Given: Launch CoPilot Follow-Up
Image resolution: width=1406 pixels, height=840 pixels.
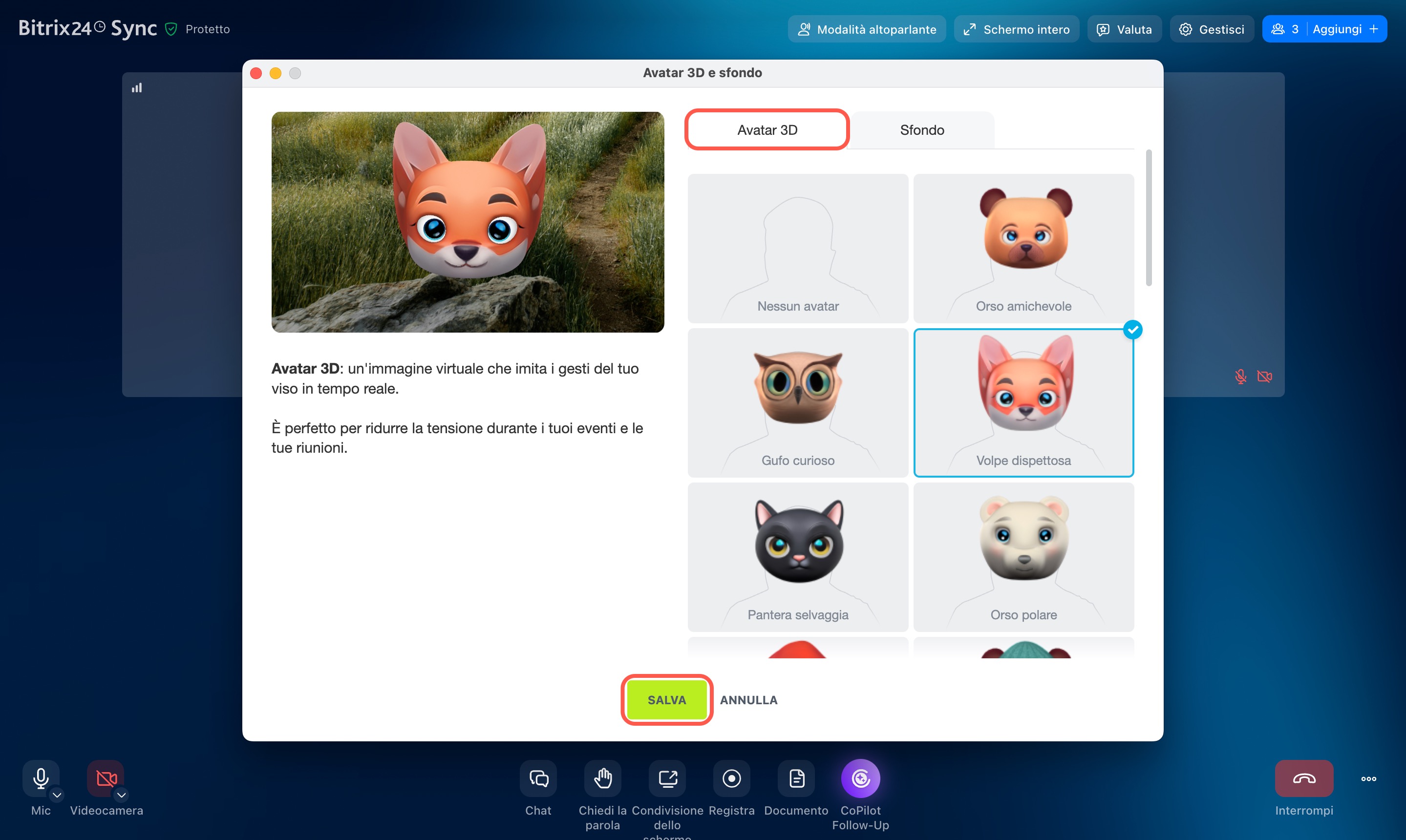Looking at the screenshot, I should [860, 778].
